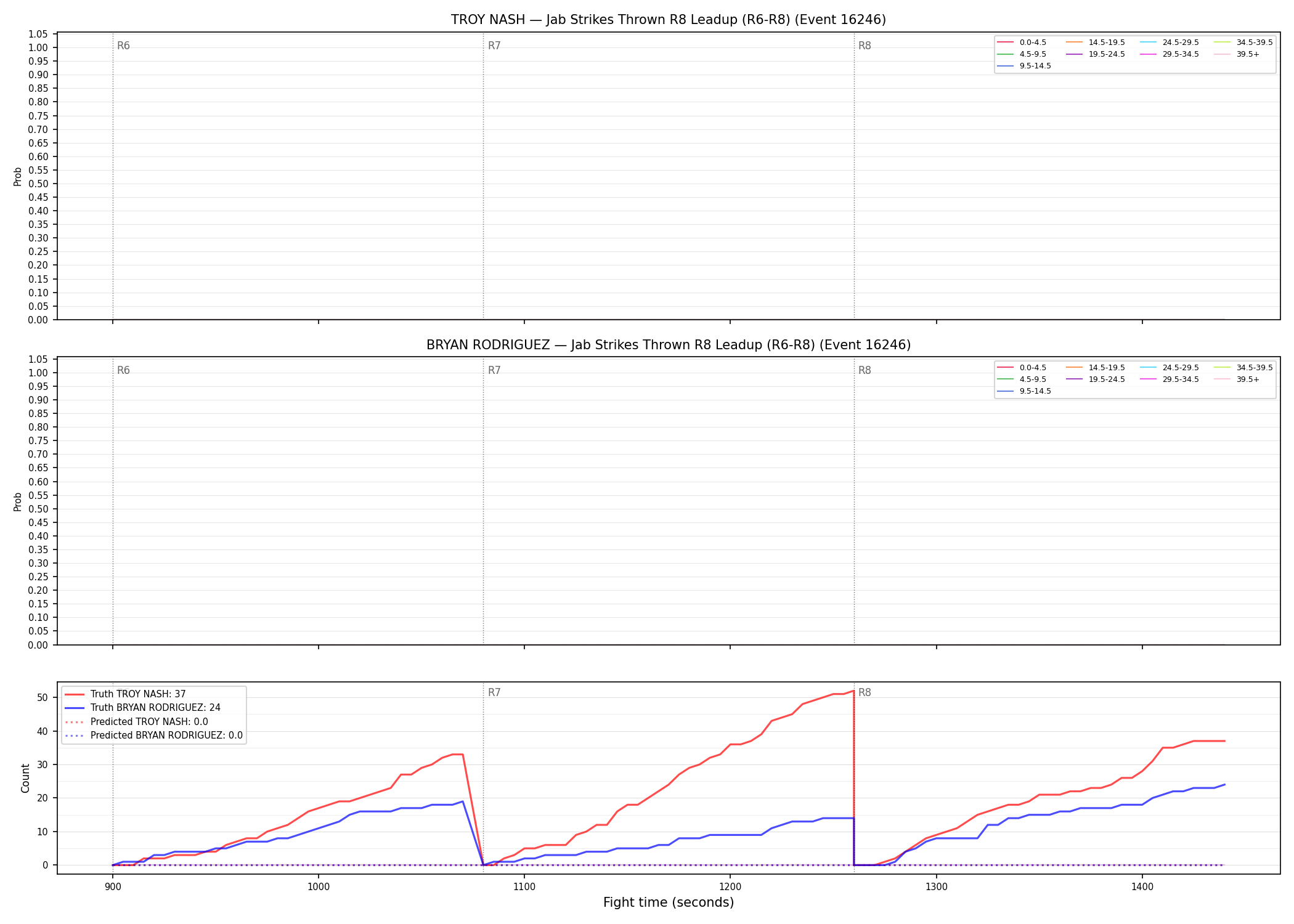
Task: Click the R8 round marker in Bryan Rodriguez chart
Action: (x=865, y=371)
